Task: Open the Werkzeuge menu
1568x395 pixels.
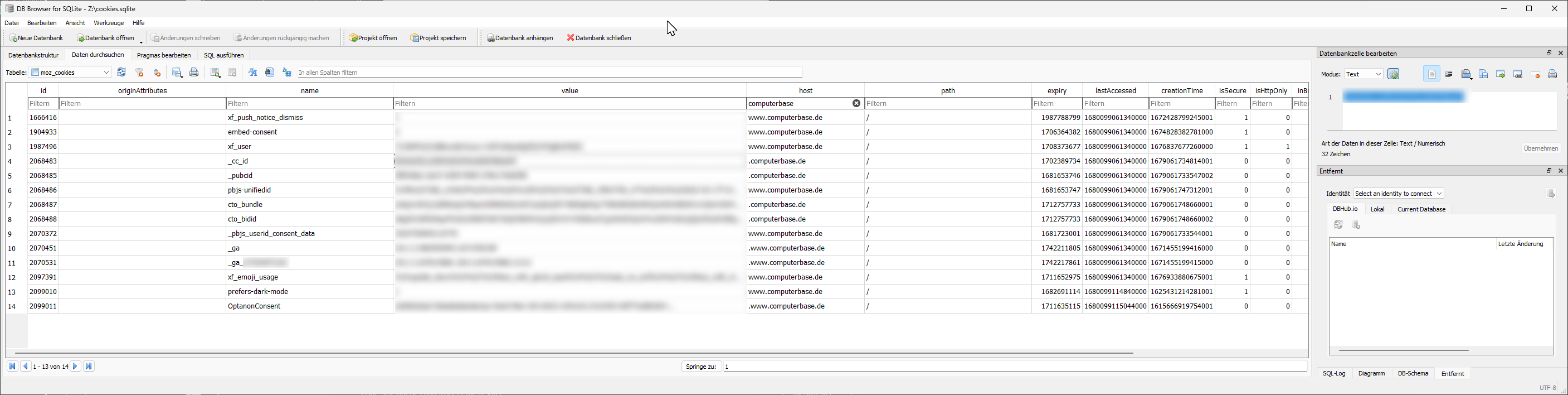Action: [109, 23]
